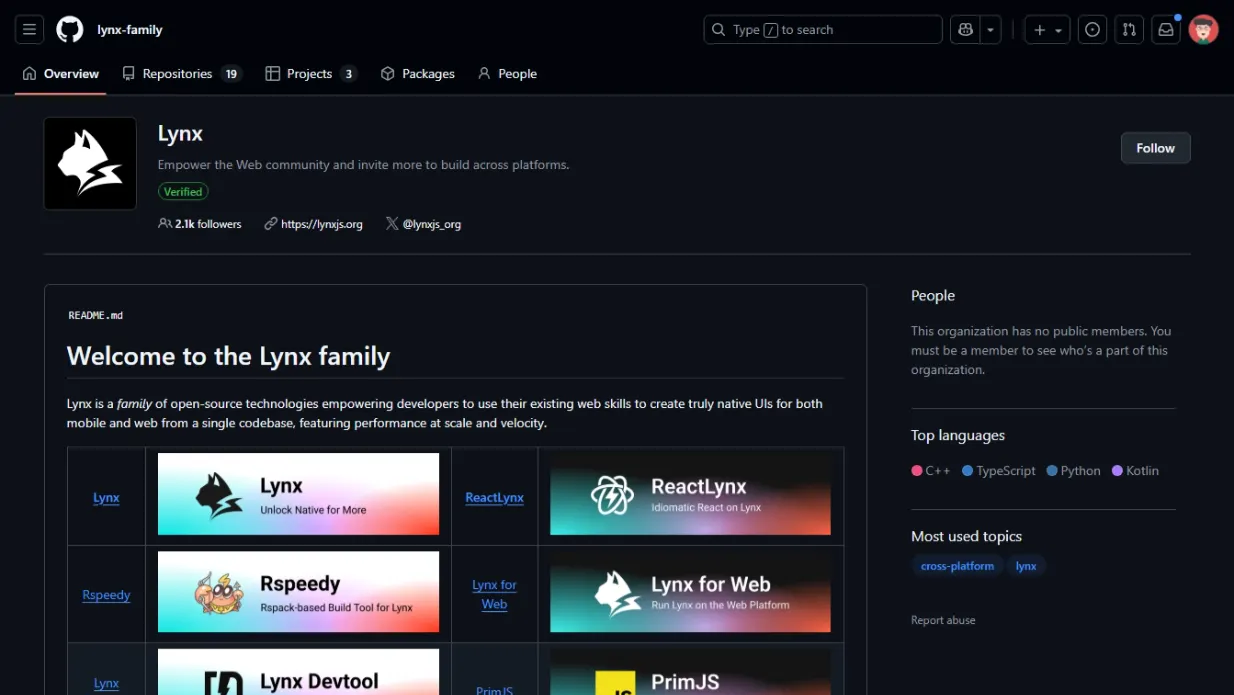The image size is (1234, 695).
Task: Click the user profile avatar
Action: 1203,30
